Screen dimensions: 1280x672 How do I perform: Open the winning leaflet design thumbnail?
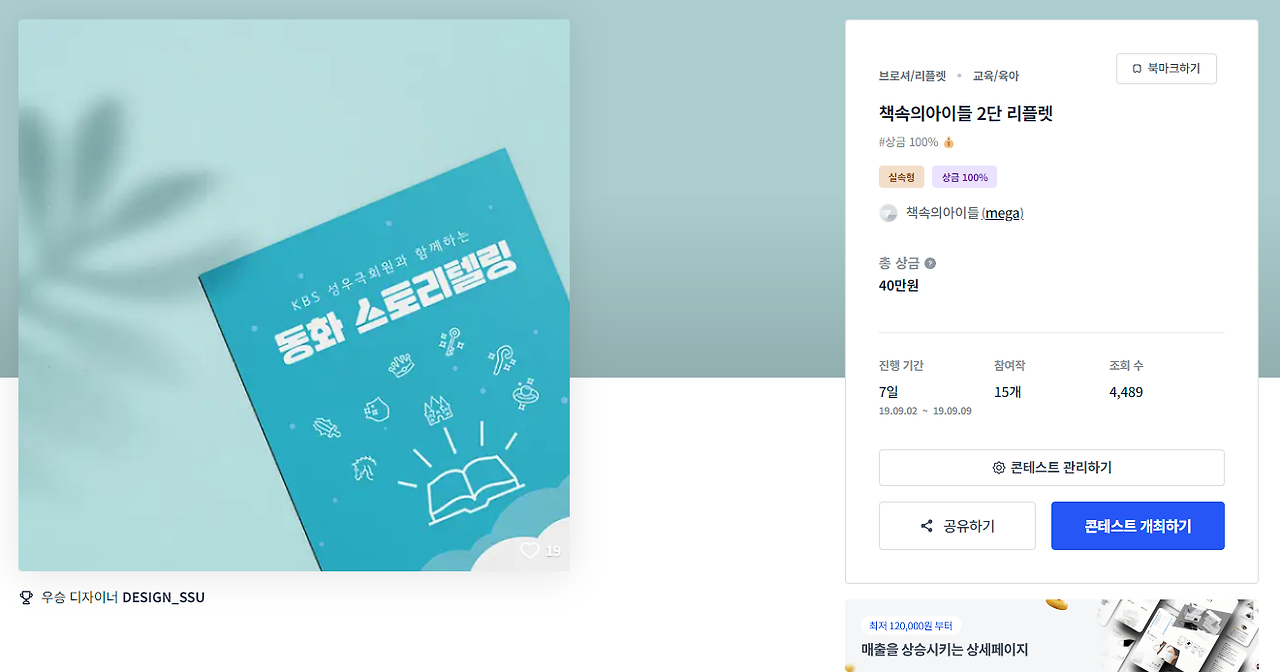coord(294,295)
